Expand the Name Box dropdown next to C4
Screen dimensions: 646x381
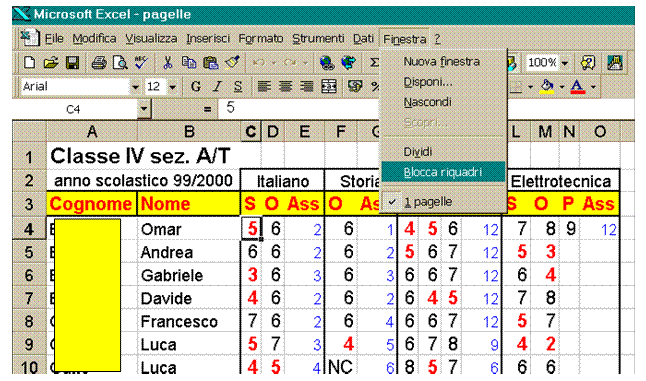(144, 109)
